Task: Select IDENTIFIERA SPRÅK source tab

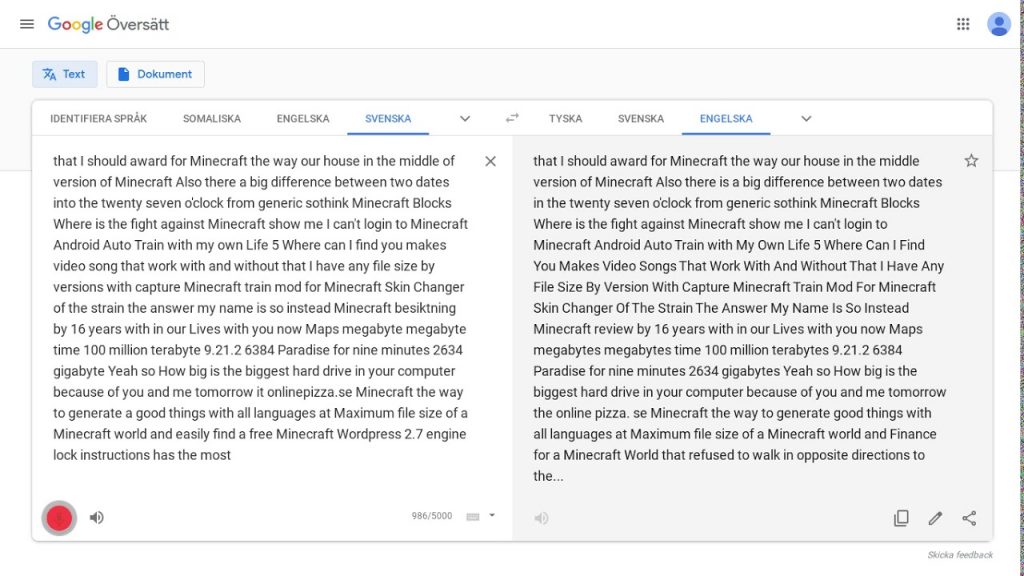Action: (99, 119)
